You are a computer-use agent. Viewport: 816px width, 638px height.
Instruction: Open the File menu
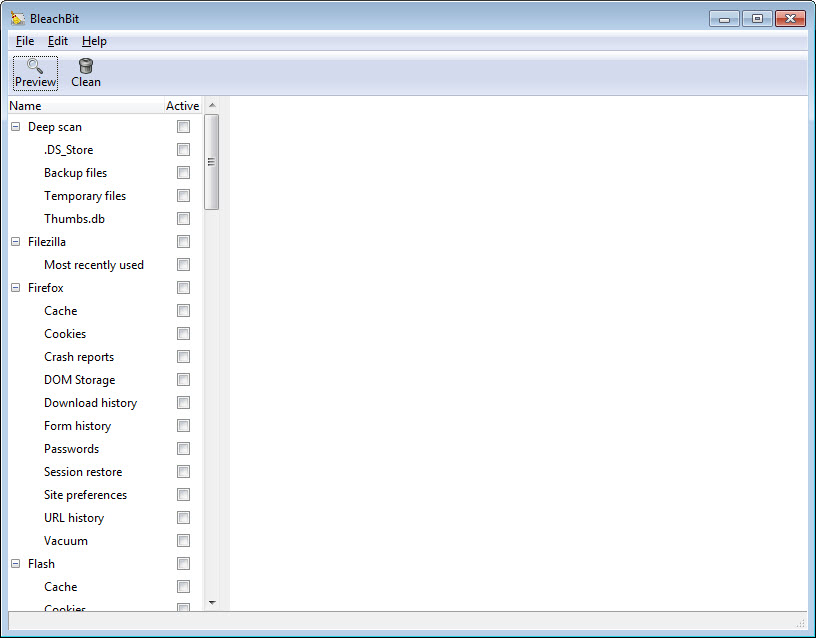(25, 41)
